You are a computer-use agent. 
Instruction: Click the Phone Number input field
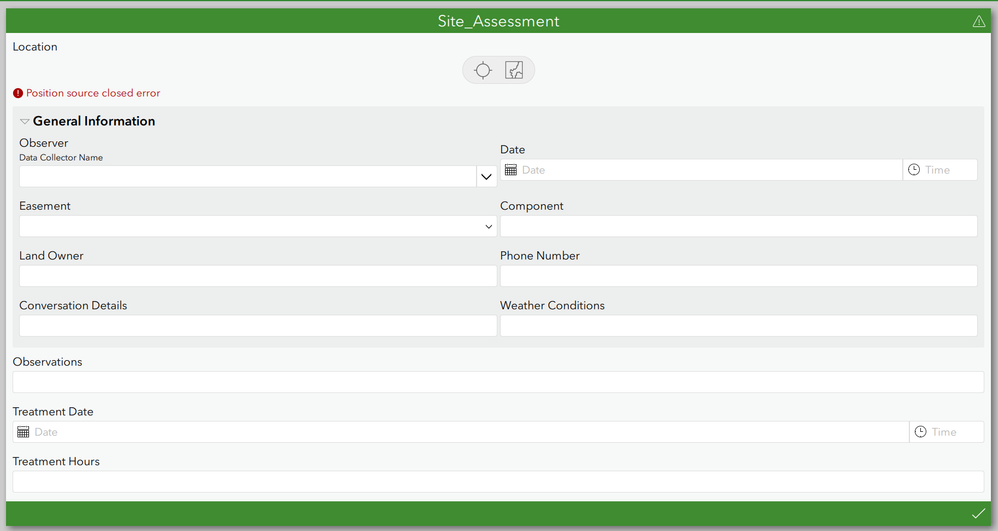[x=738, y=276]
